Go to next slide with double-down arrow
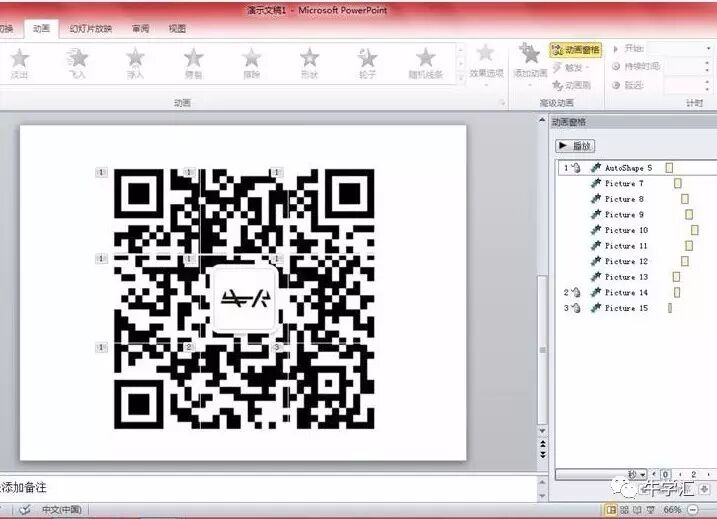 tap(542, 455)
